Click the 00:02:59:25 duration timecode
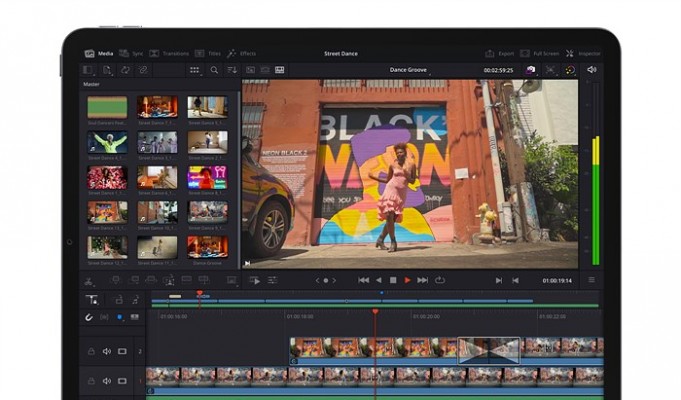The width and height of the screenshot is (681, 400). pos(498,70)
